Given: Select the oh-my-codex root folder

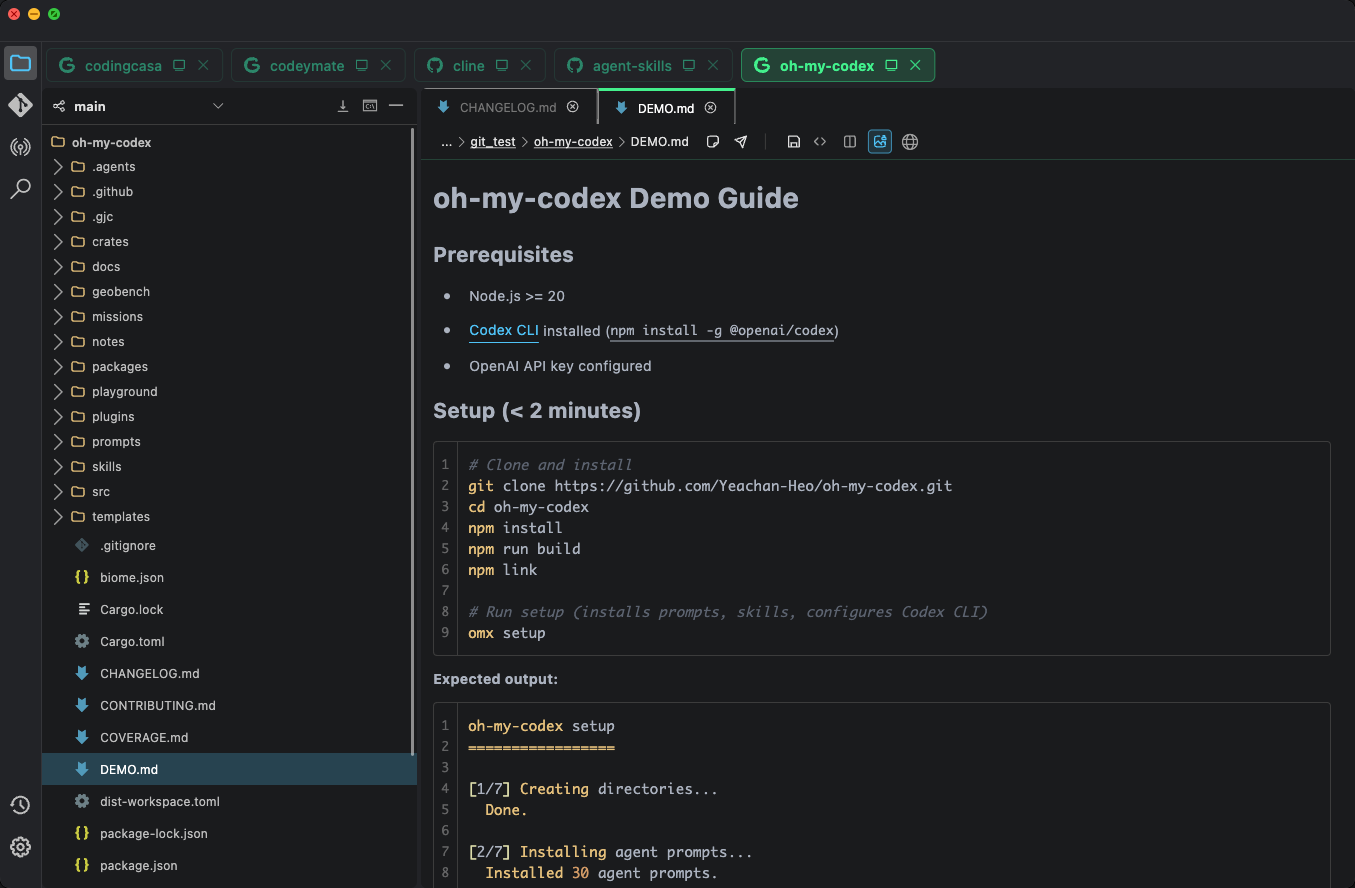Looking at the screenshot, I should tap(229, 142).
